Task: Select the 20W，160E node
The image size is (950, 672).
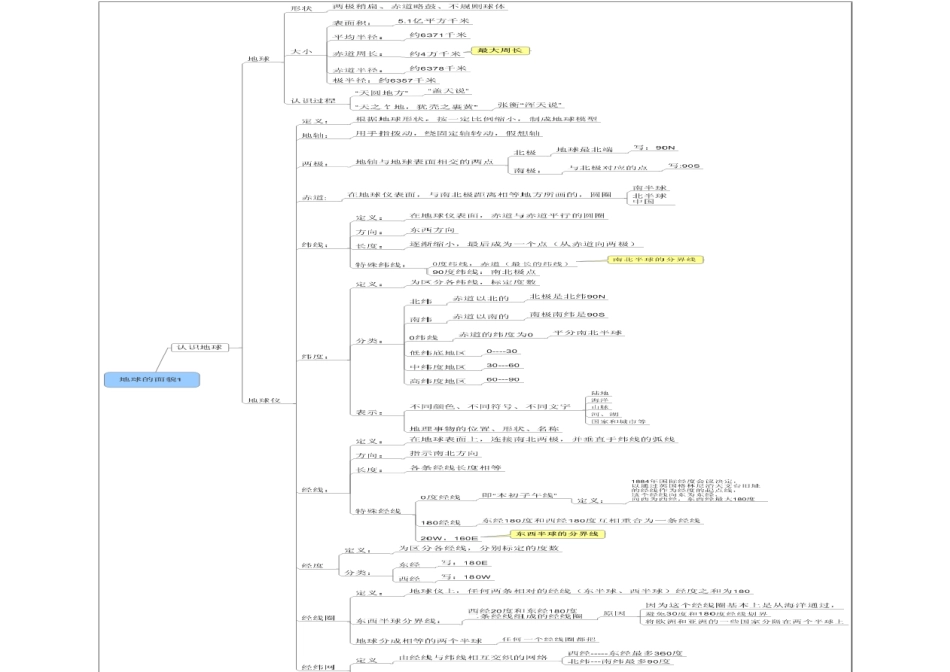Action: (x=450, y=538)
